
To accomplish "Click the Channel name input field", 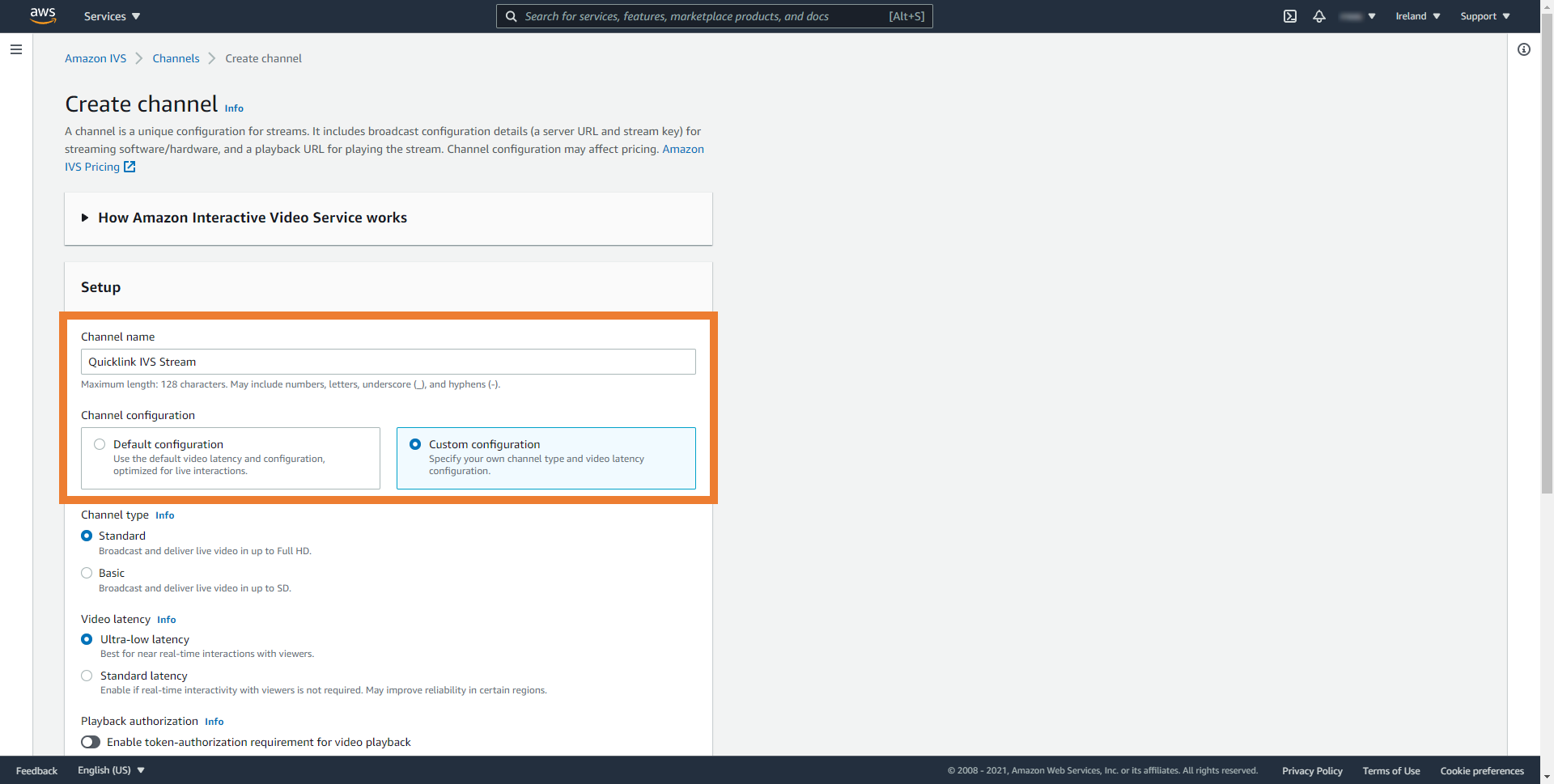I will point(388,362).
